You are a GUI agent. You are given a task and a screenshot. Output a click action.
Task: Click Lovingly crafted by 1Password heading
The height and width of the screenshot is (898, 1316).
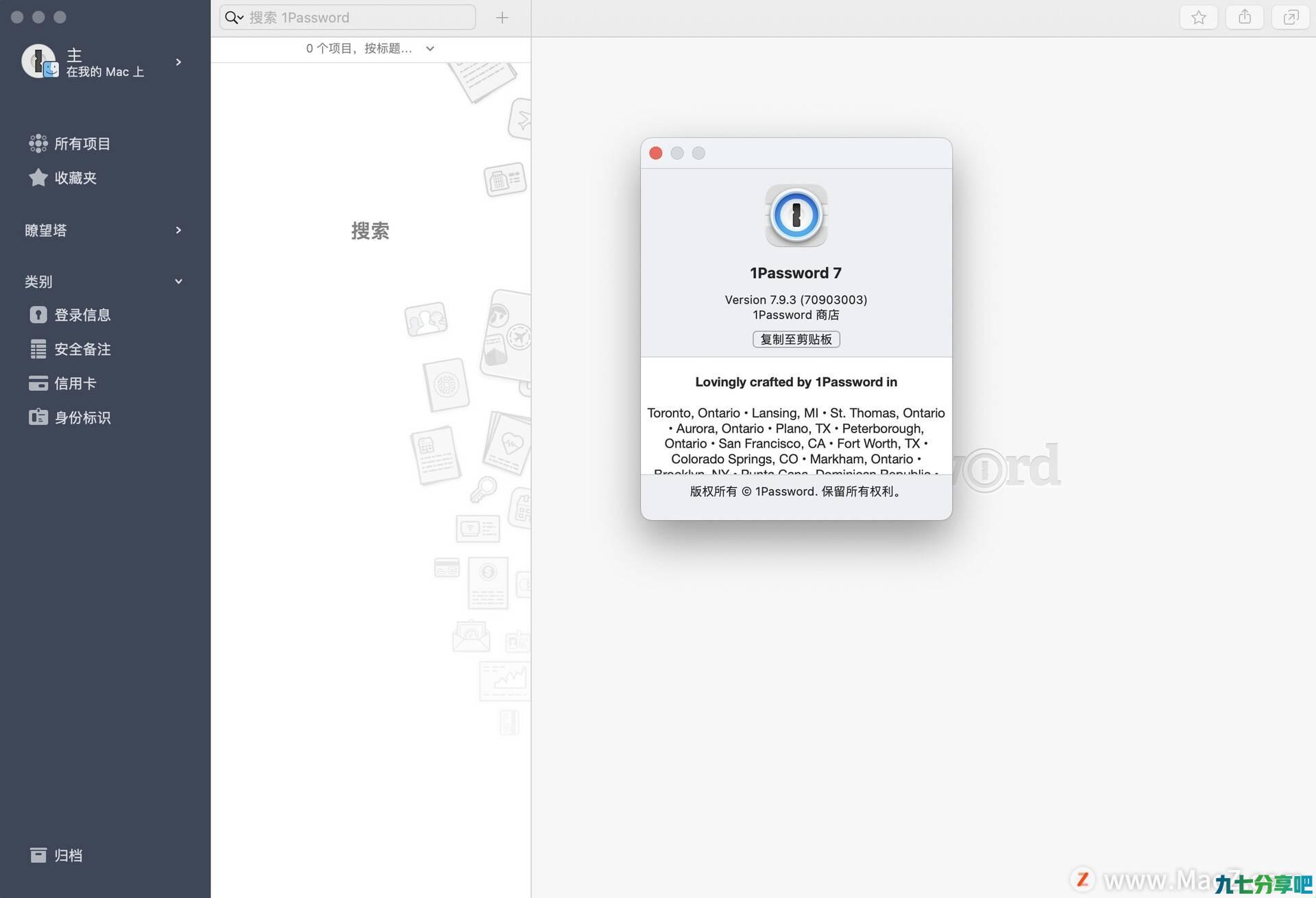click(x=796, y=382)
